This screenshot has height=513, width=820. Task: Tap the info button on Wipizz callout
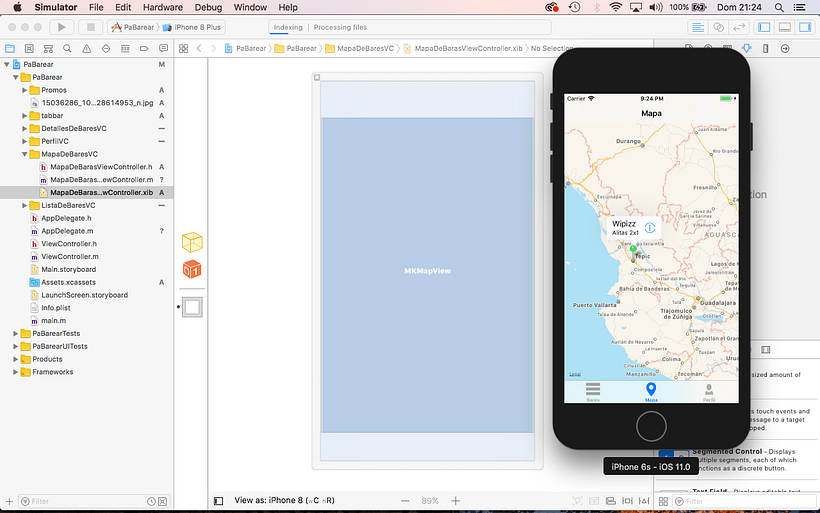point(650,227)
